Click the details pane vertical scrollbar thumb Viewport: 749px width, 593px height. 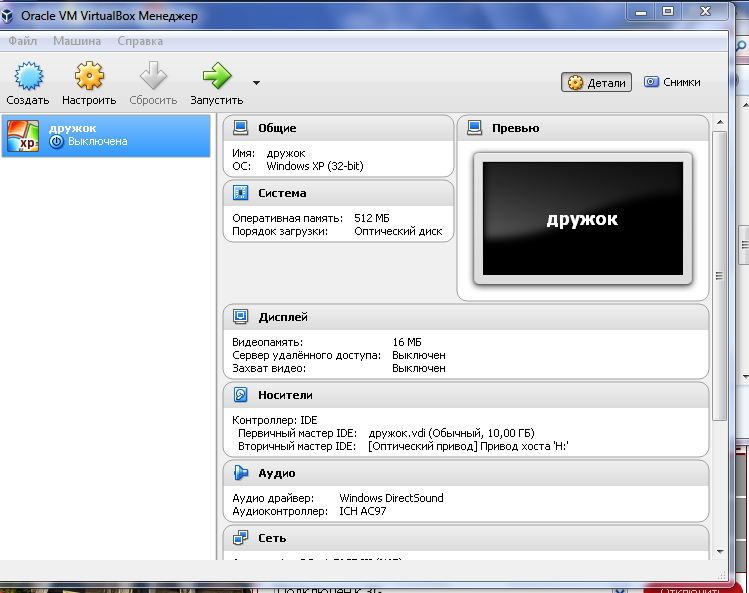click(x=719, y=276)
